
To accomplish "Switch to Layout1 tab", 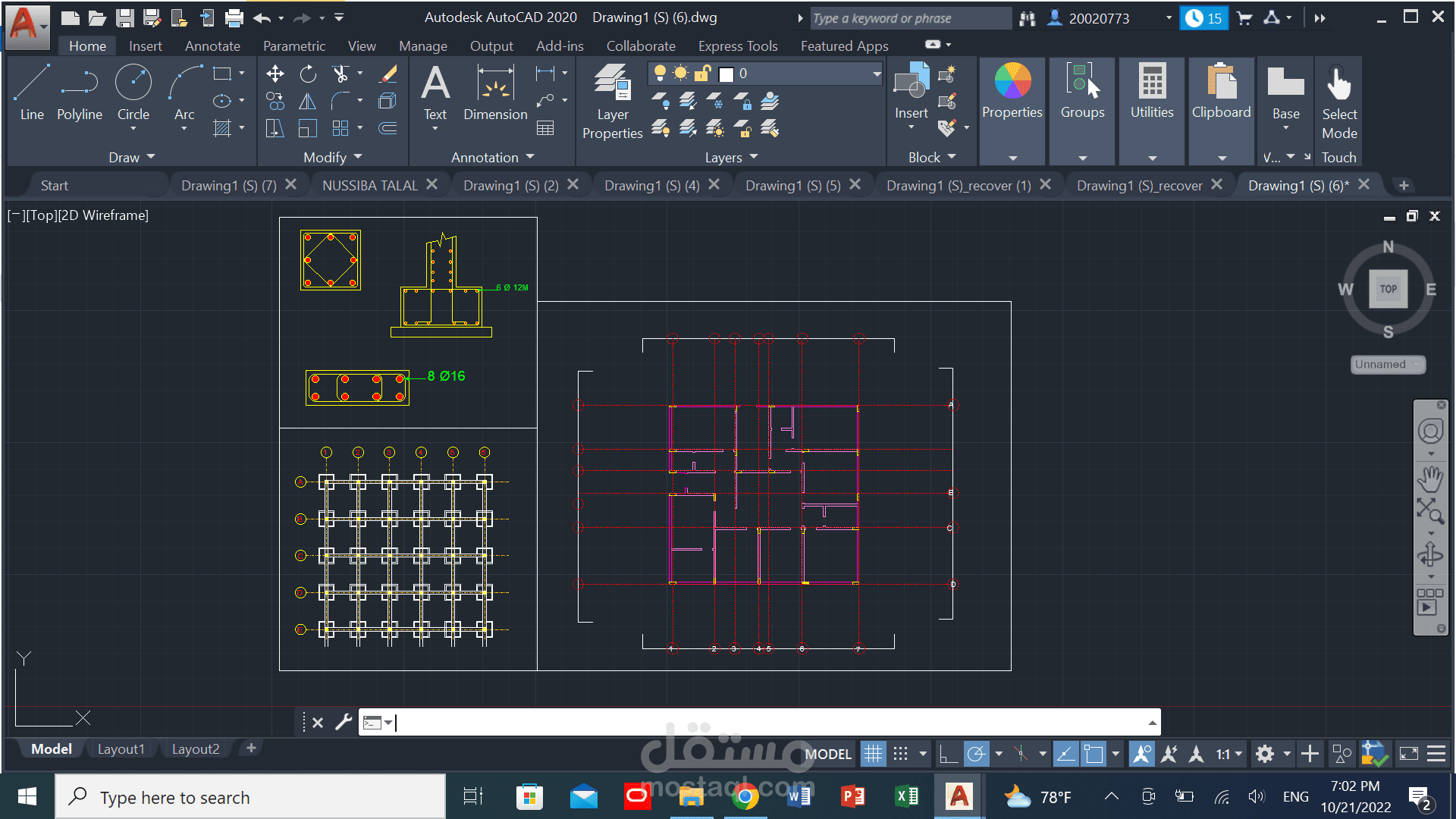I will pos(121,748).
